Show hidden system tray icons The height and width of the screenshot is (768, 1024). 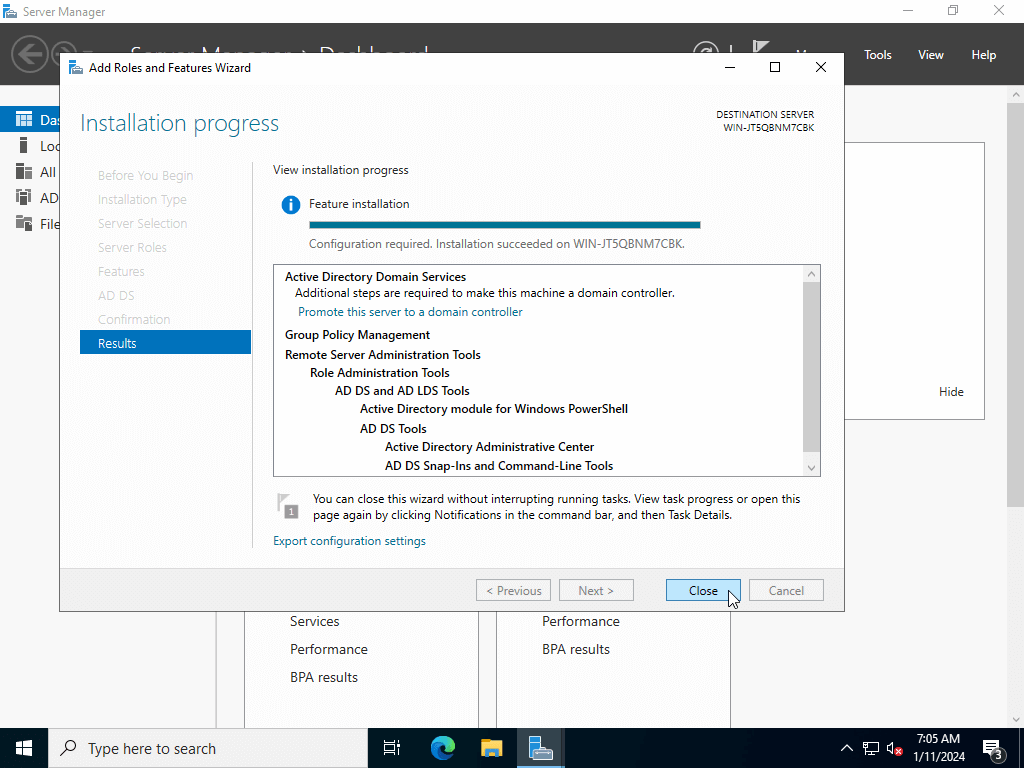tap(846, 748)
